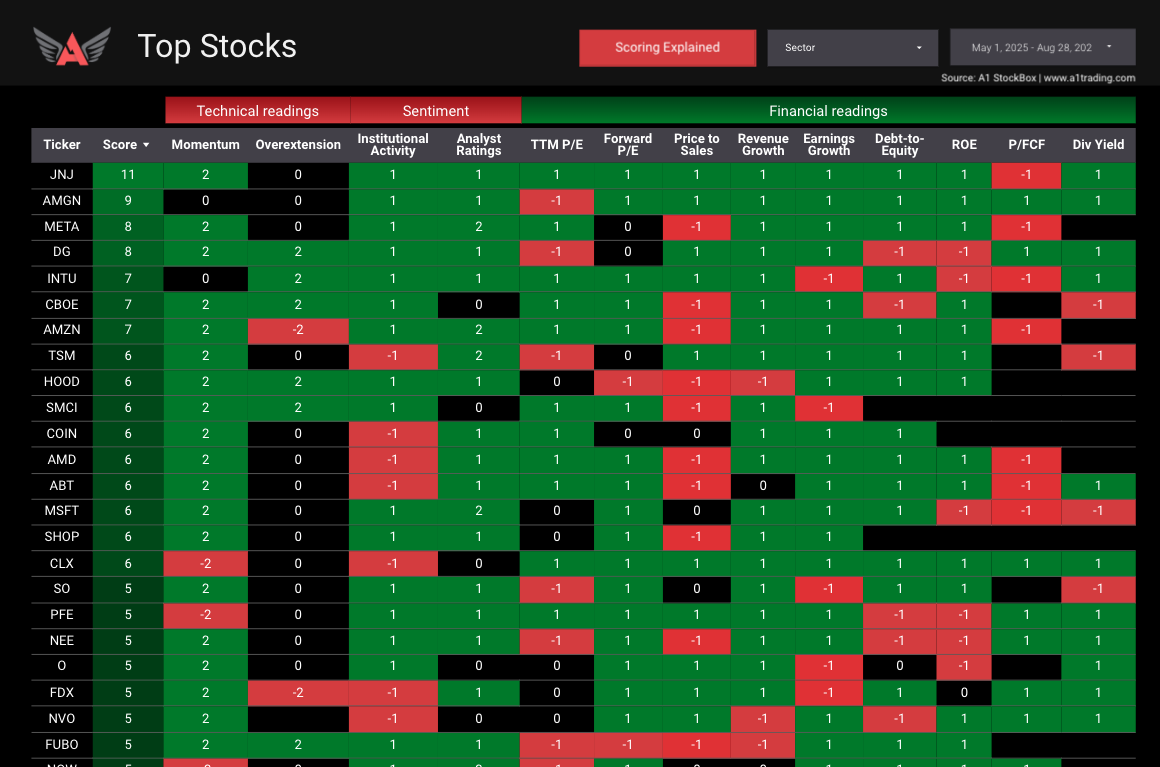The height and width of the screenshot is (767, 1160).
Task: Click the TTM P/E column header
Action: [556, 144]
